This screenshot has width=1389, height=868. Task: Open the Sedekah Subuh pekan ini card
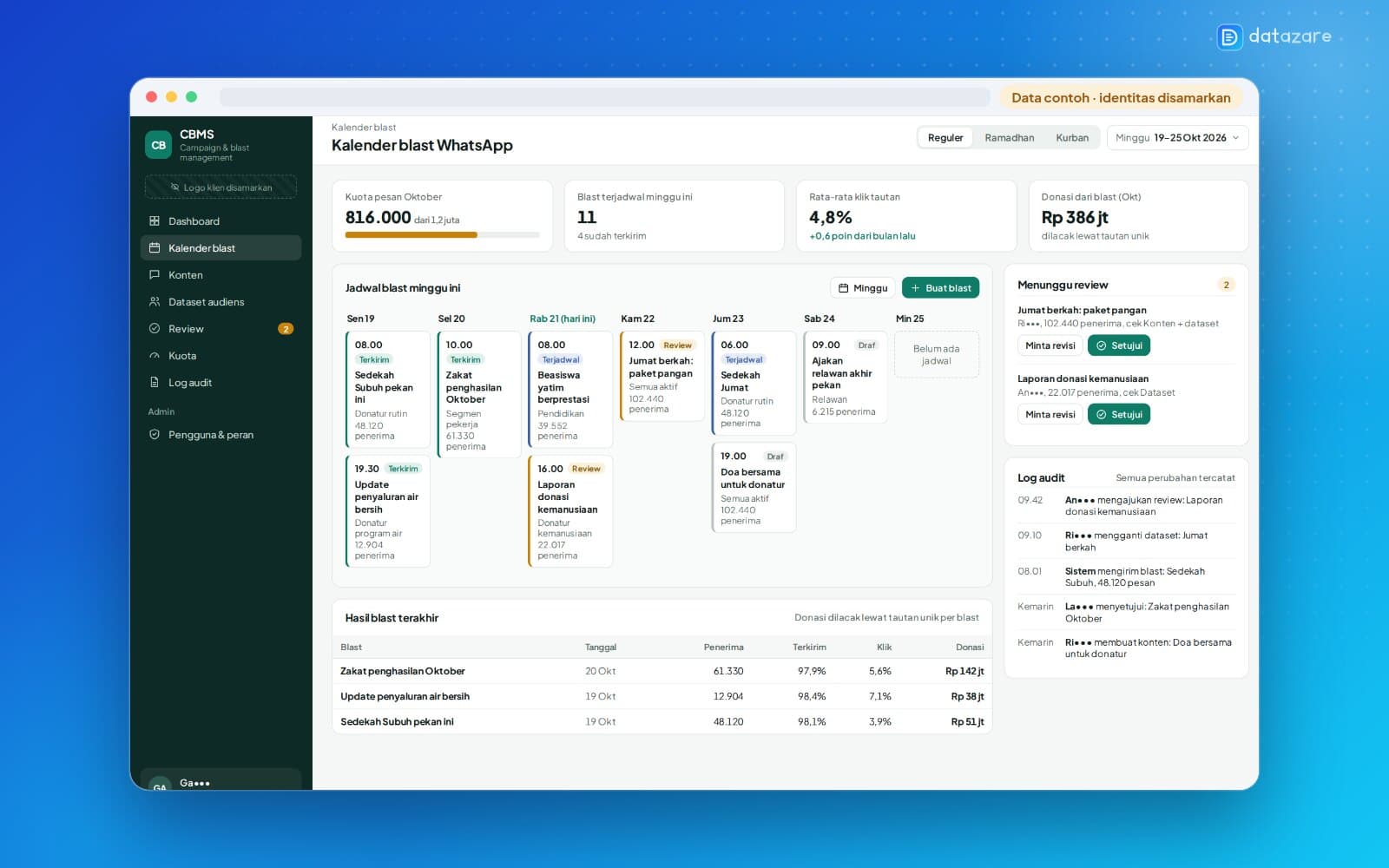tap(387, 390)
